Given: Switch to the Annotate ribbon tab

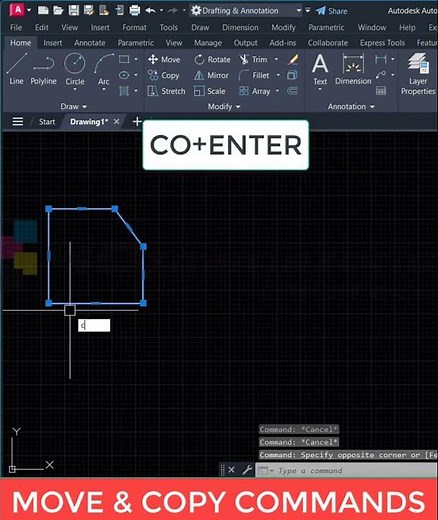Looking at the screenshot, I should (90, 43).
